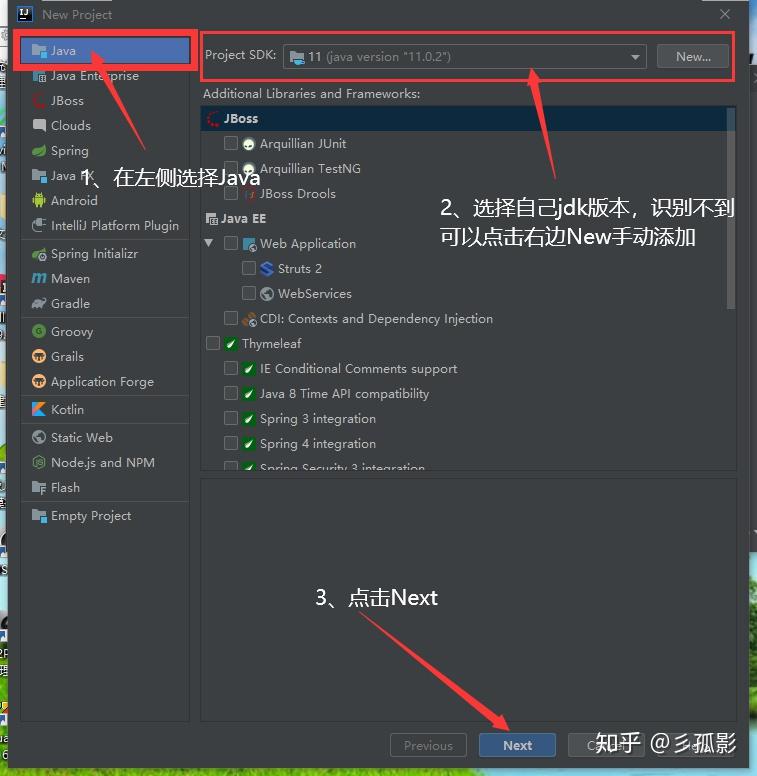Select the Java Enterprise icon in sidebar
757x776 pixels.
point(39,76)
